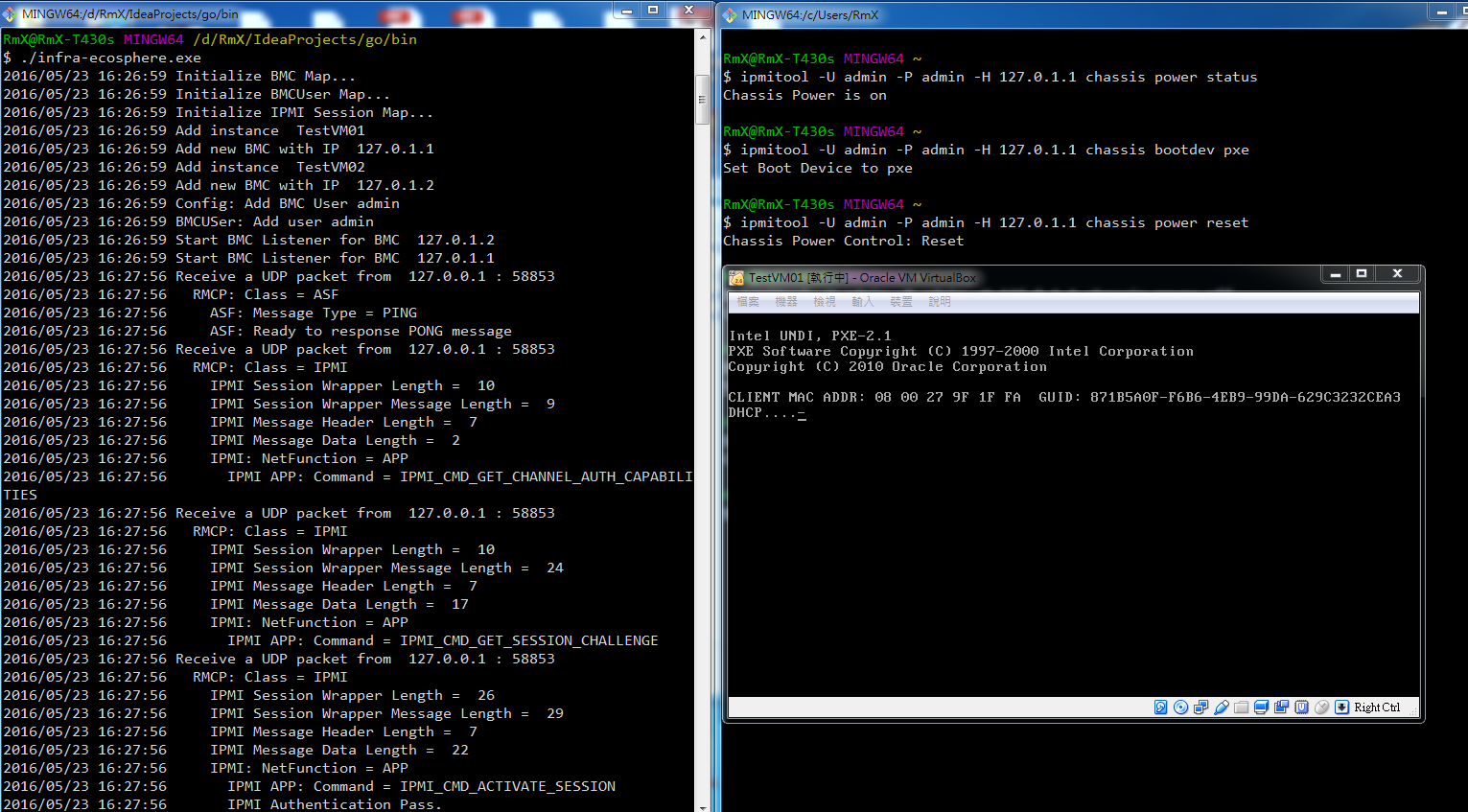
Task: Click the MINGW64 icon of the Users/RmX terminal title bar
Action: 730,14
